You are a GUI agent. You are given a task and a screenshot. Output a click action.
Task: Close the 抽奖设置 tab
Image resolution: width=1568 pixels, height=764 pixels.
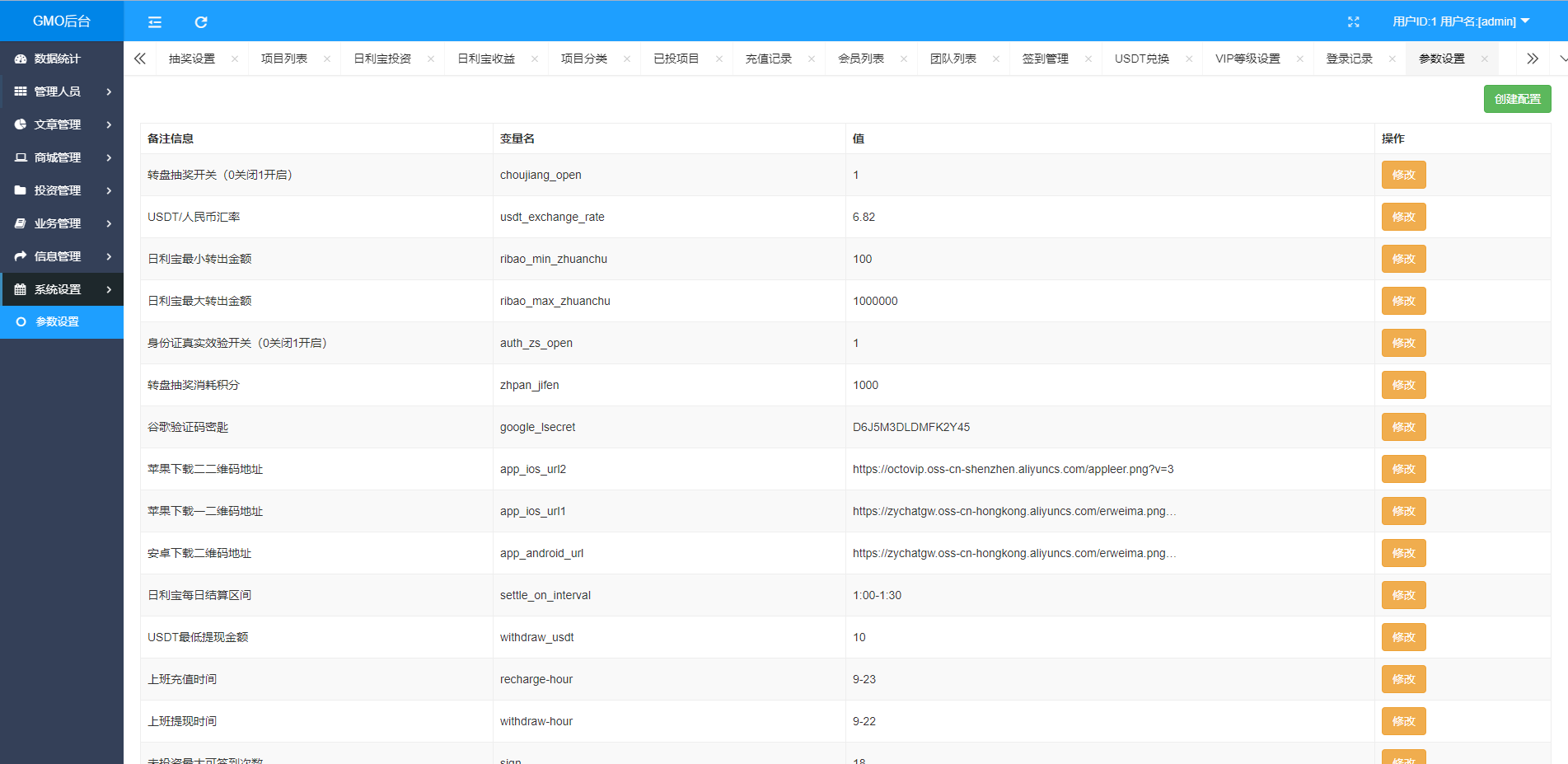(x=235, y=59)
